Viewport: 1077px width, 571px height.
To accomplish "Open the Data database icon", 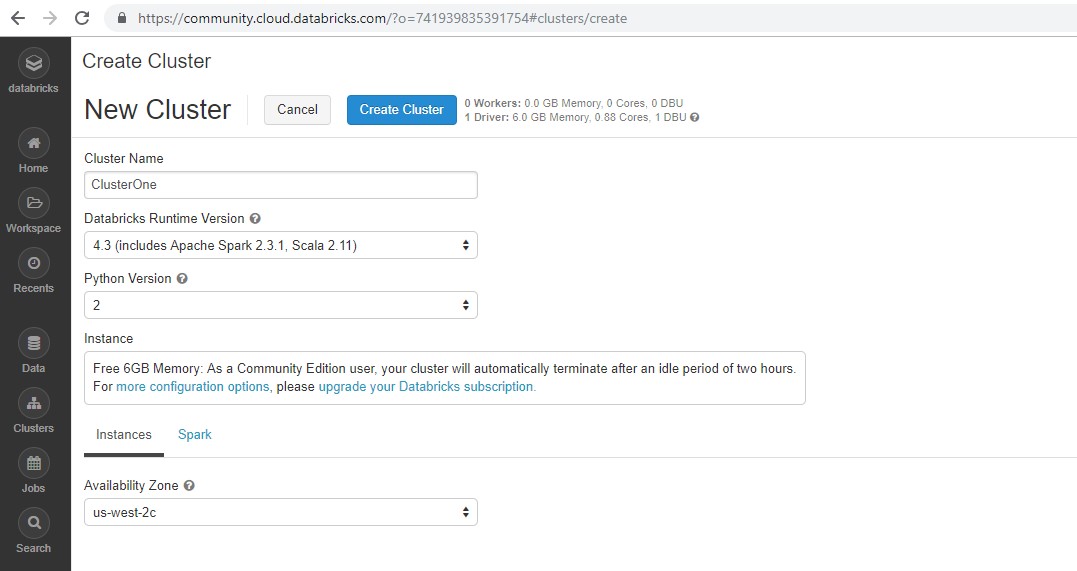I will point(34,343).
